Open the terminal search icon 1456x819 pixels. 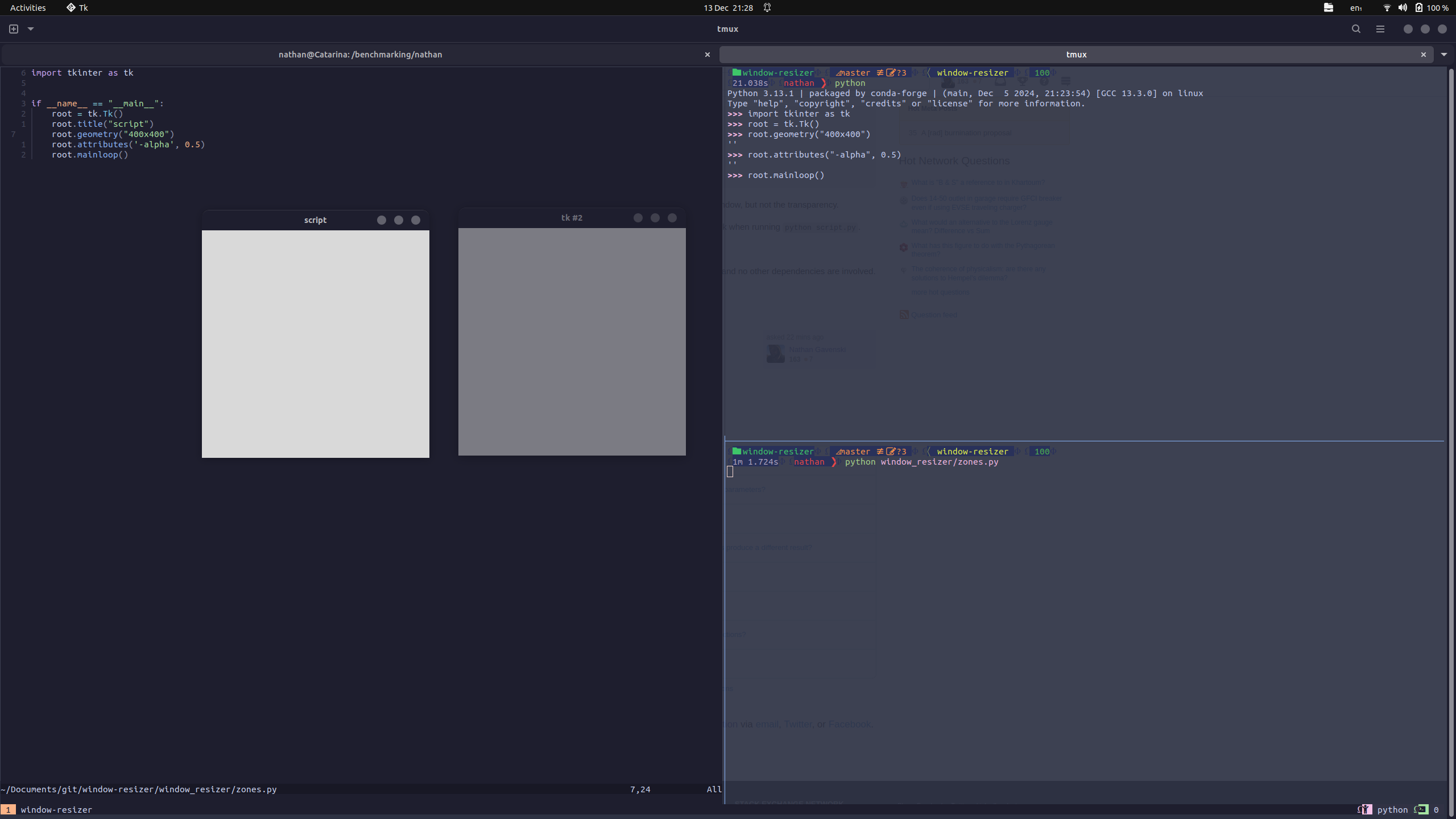coord(1356,29)
